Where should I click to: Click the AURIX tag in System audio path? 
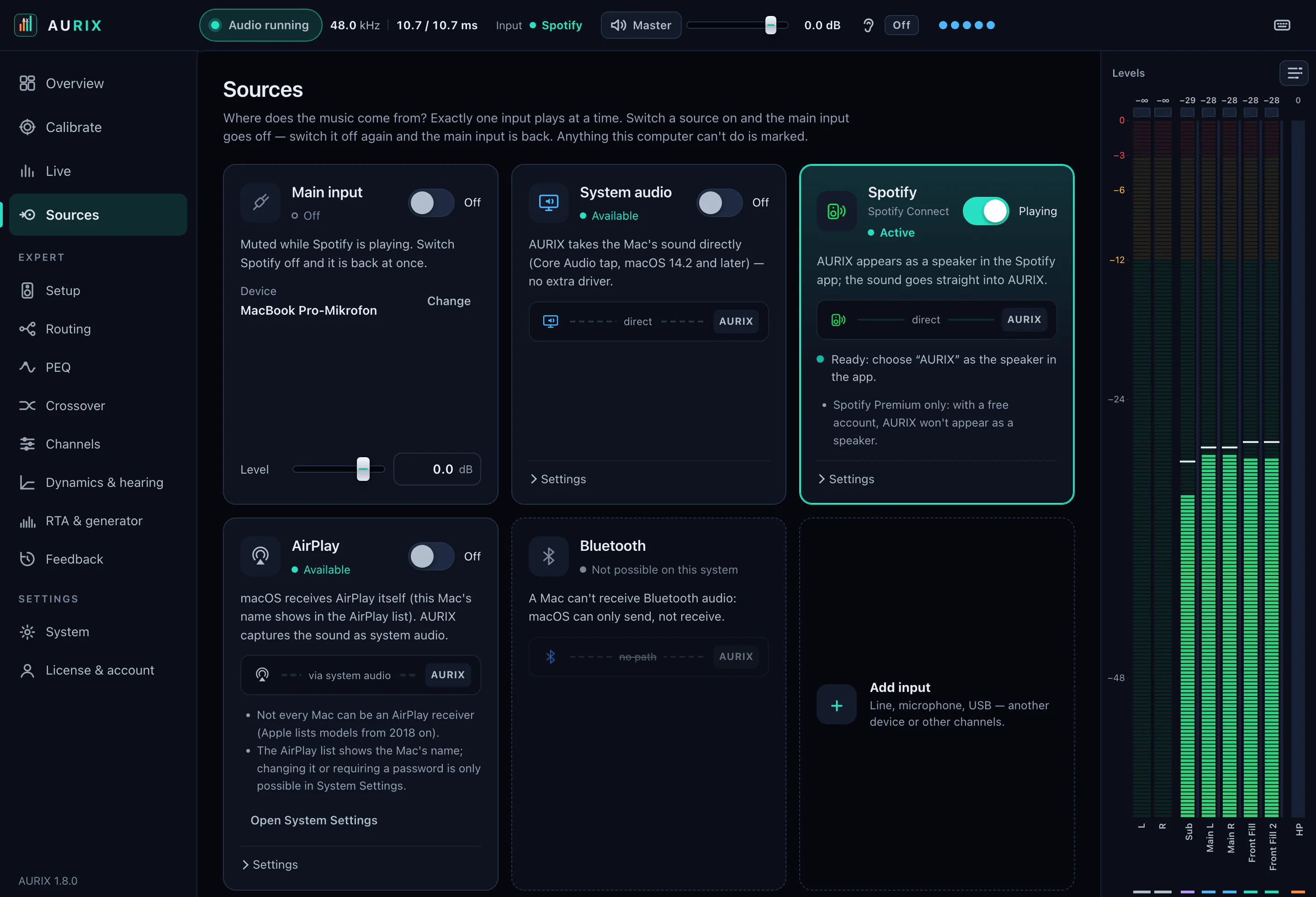(736, 321)
